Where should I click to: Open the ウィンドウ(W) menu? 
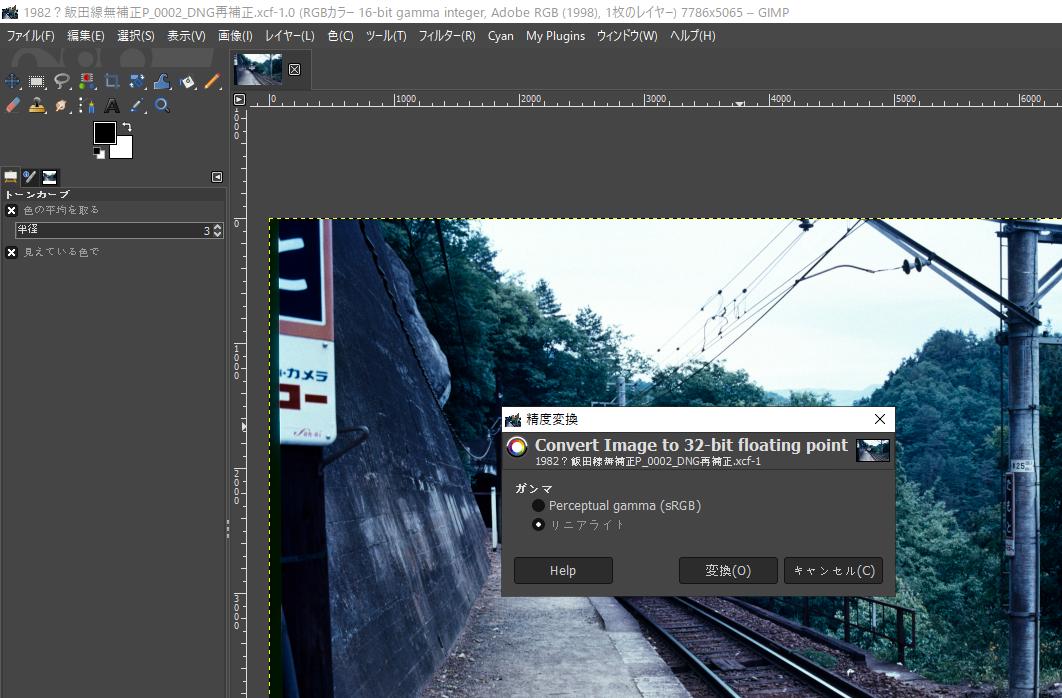coord(627,36)
